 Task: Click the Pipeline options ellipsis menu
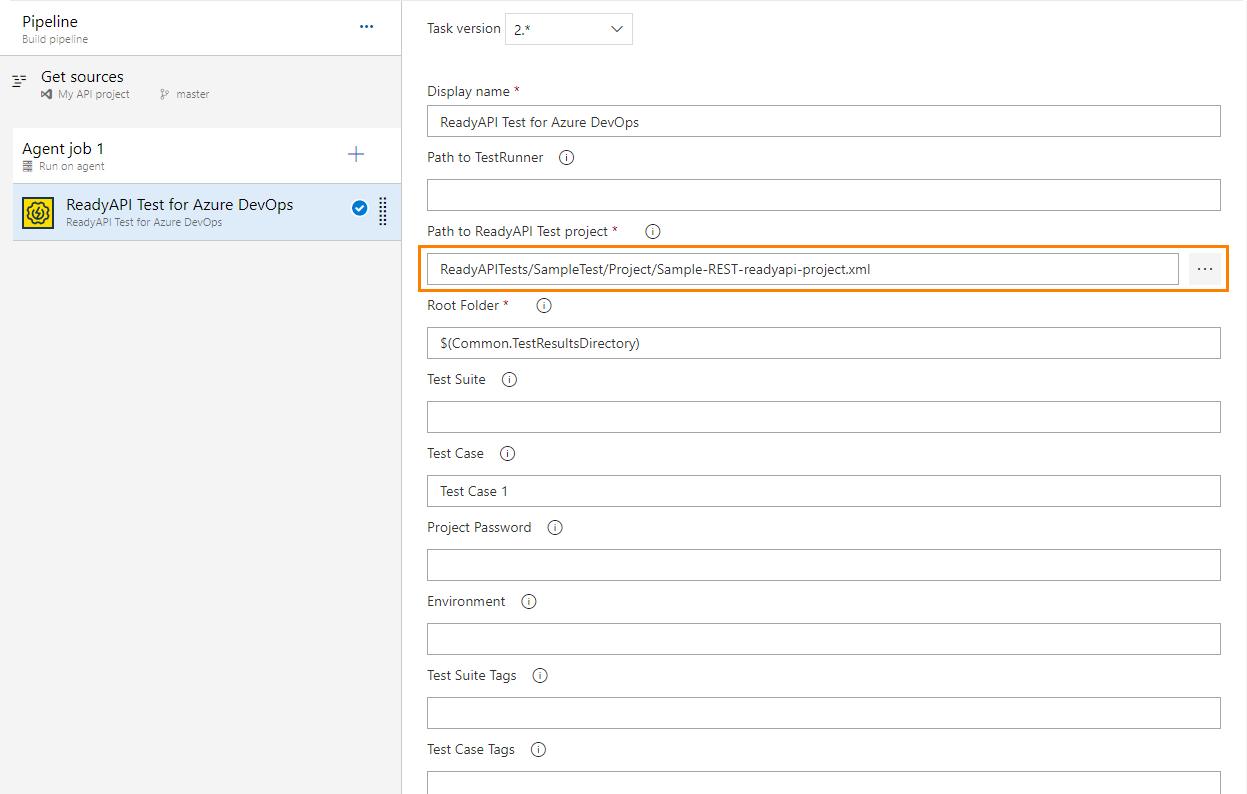click(366, 27)
